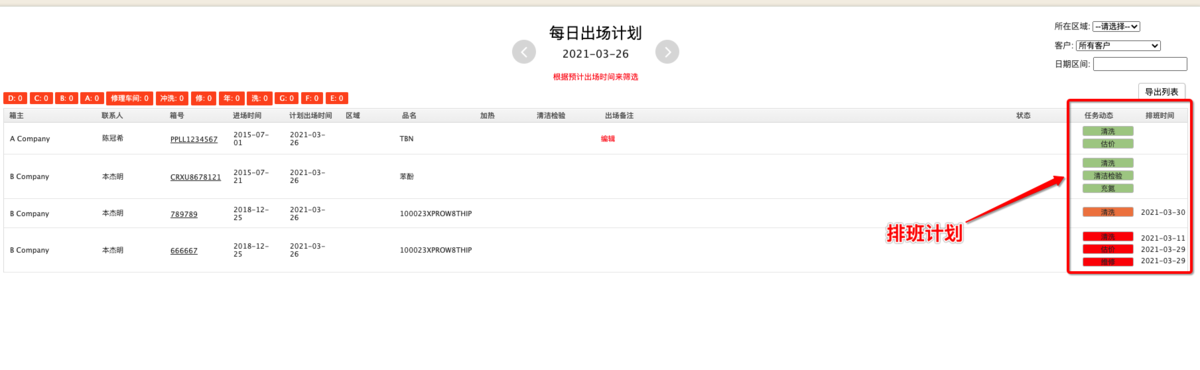Click the 排班时间 column header

coord(1161,115)
